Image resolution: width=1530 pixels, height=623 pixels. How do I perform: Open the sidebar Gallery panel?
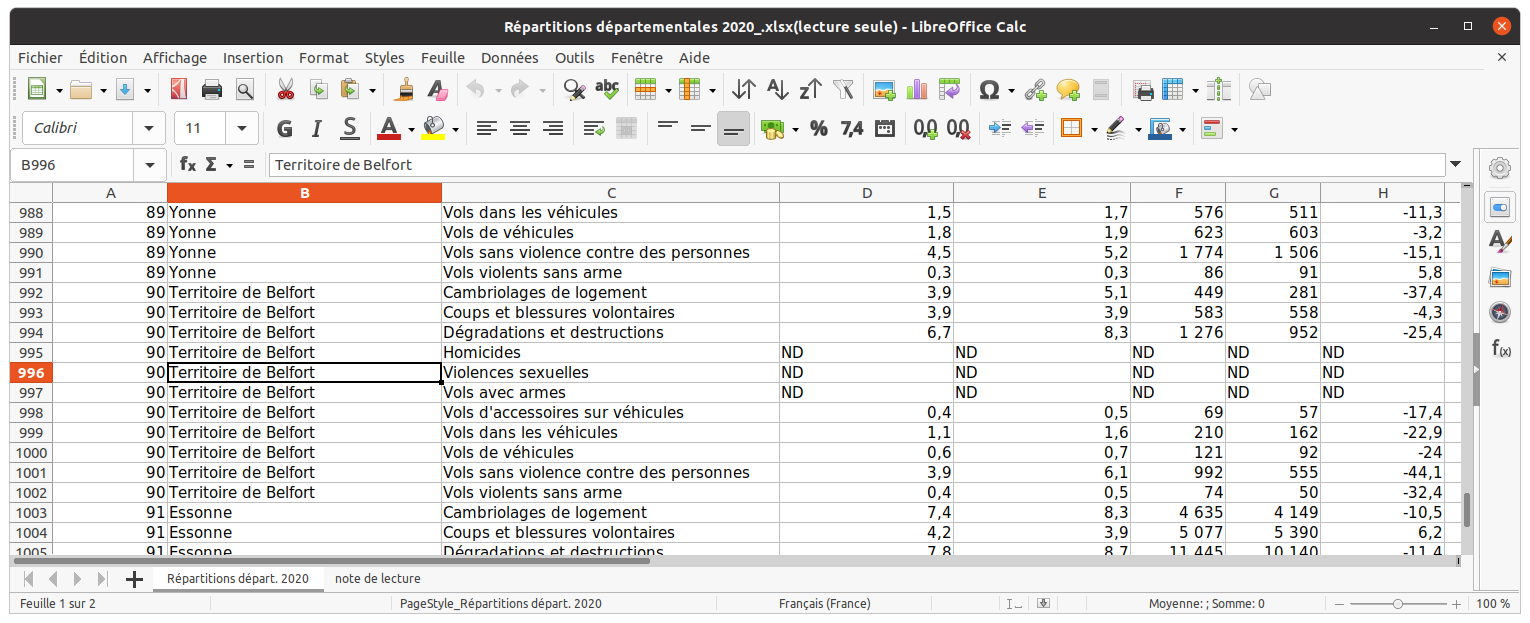[x=1500, y=276]
